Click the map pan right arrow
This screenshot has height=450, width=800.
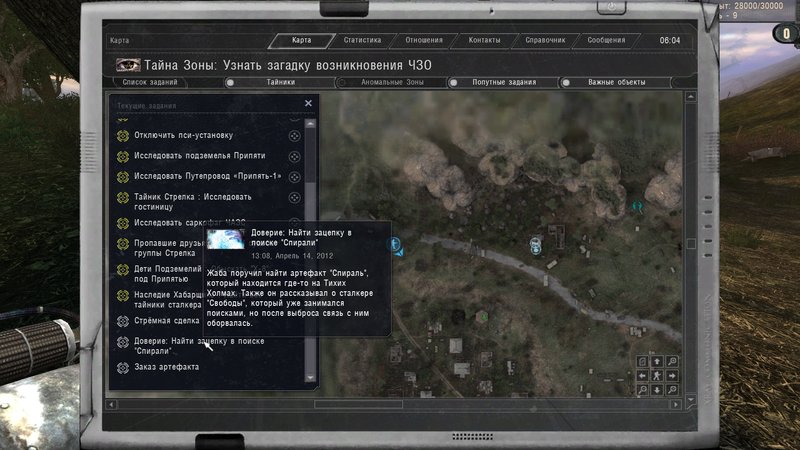pyautogui.click(x=671, y=375)
